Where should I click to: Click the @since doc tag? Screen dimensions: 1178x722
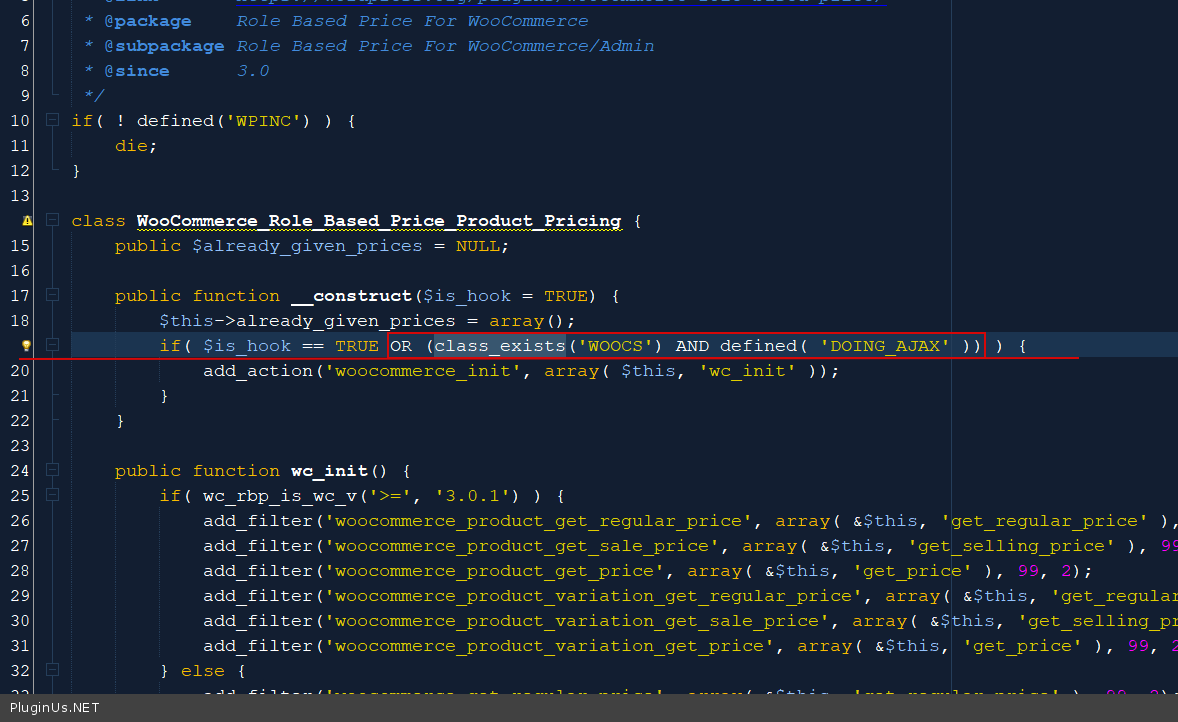137,71
